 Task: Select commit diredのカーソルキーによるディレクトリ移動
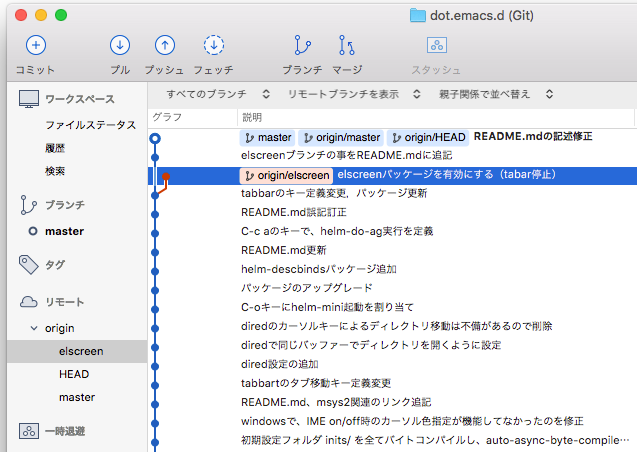[x=396, y=327]
